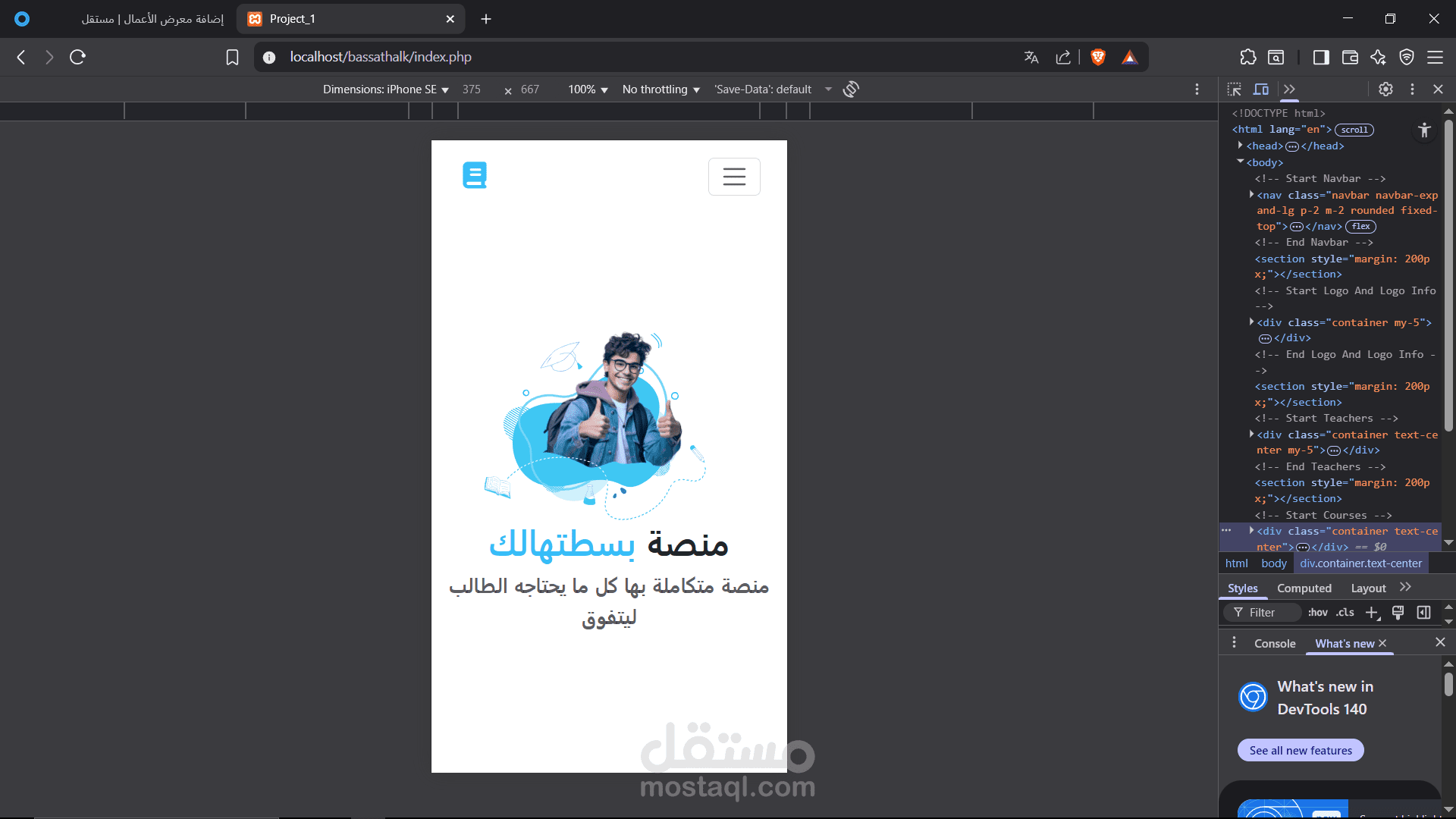Edit the viewport width 375 field

[x=472, y=89]
